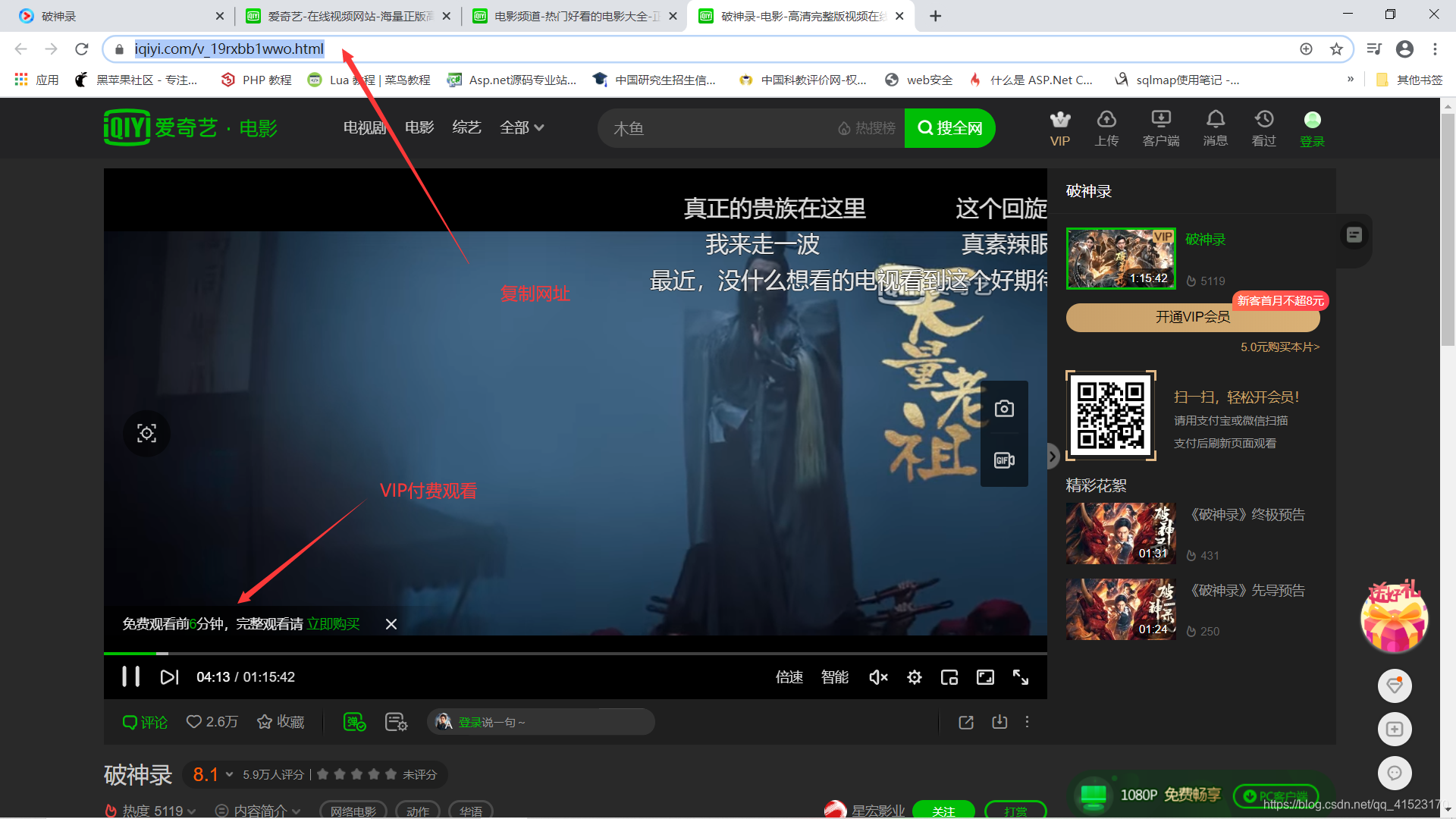Enter fullscreen mode
Screen dimensions: 1456x819
[x=1021, y=677]
